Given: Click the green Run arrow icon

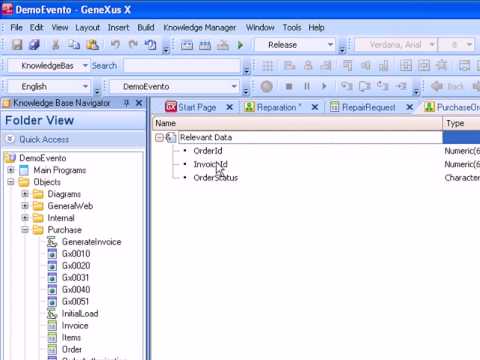Looking at the screenshot, I should point(240,45).
